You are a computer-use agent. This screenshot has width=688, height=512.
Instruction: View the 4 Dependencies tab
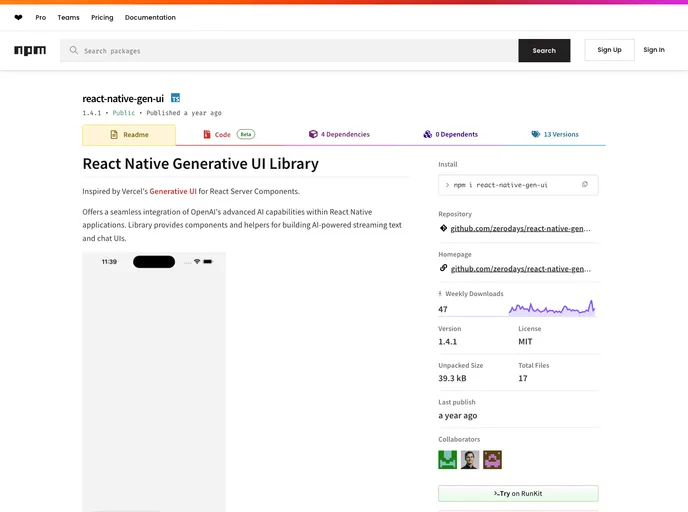339,134
